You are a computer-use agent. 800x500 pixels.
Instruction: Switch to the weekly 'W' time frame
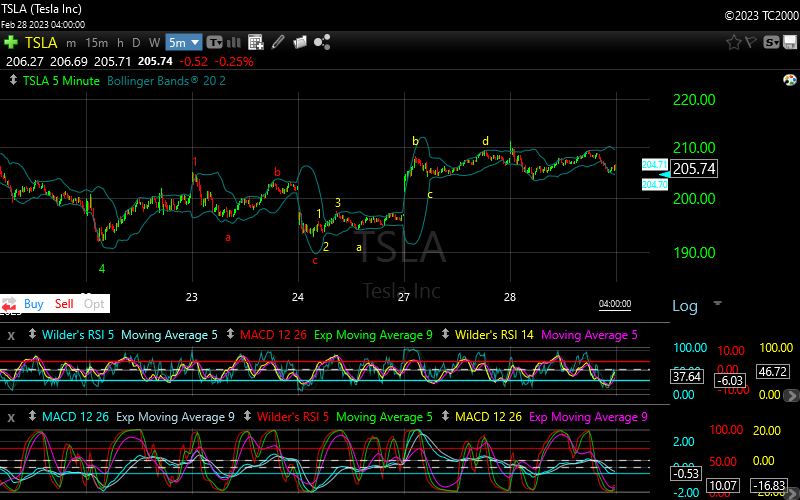154,42
